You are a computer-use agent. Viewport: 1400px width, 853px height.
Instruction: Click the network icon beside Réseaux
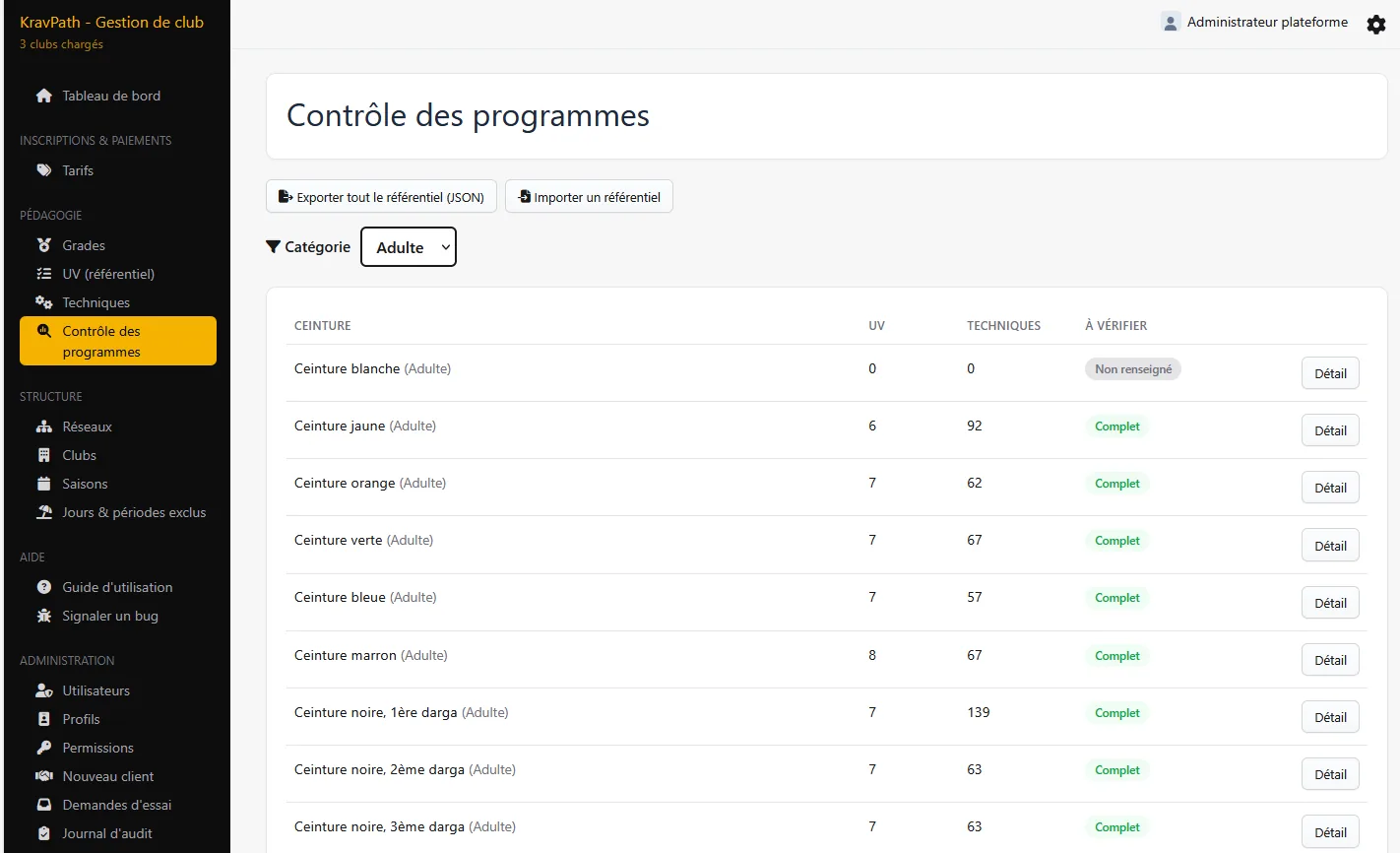(43, 426)
